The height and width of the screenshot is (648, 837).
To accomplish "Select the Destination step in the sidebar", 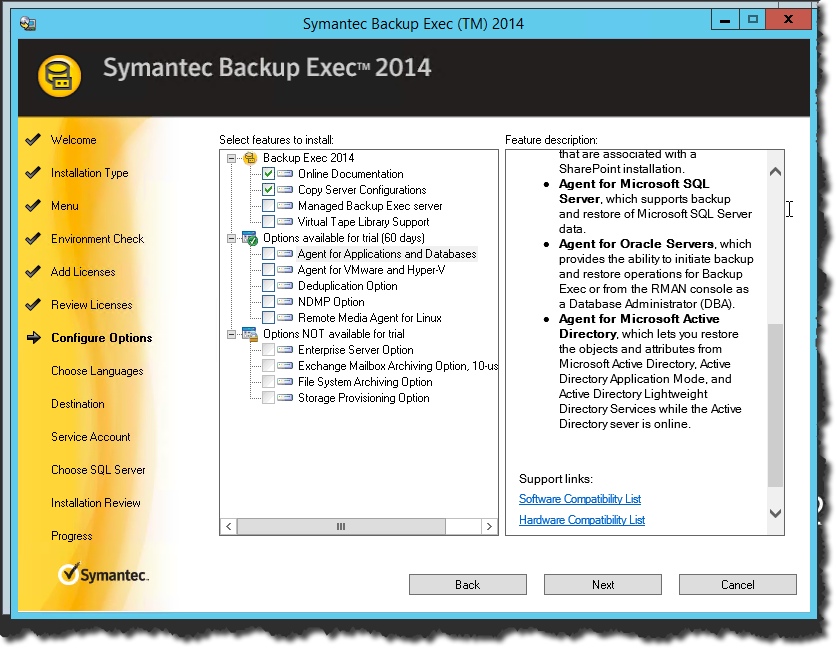I will 78,404.
